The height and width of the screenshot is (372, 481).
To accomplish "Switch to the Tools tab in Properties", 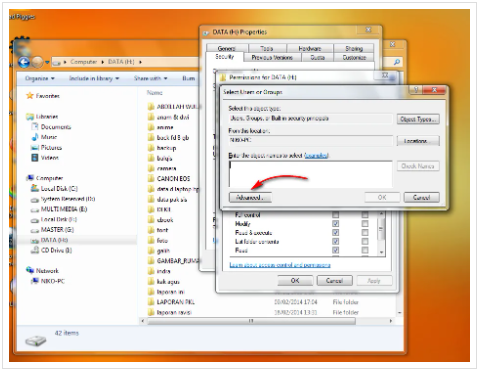I will (x=266, y=48).
